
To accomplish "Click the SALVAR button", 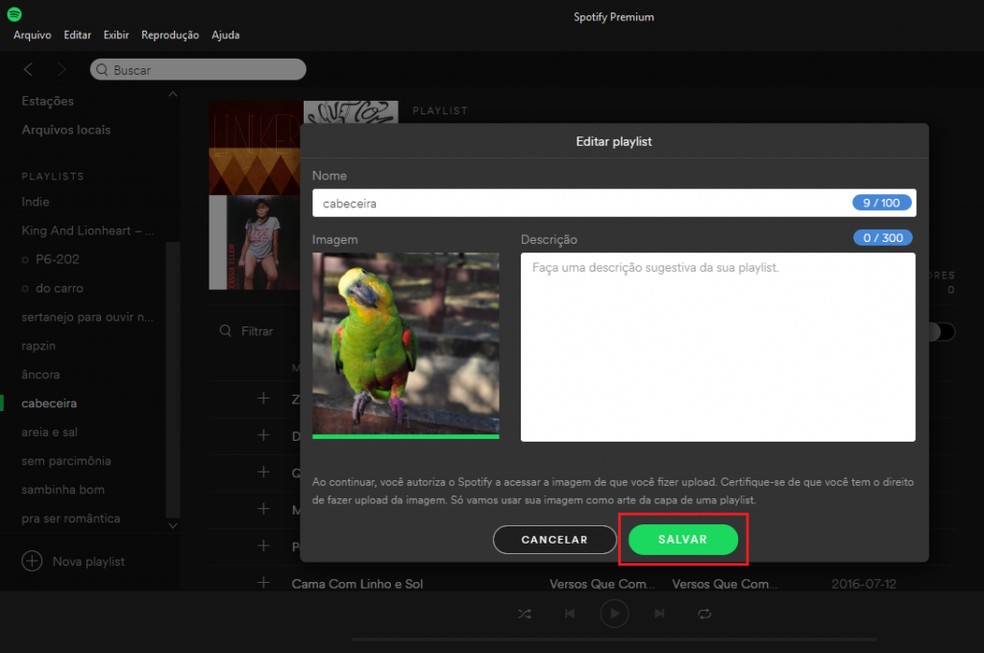I will [x=683, y=539].
